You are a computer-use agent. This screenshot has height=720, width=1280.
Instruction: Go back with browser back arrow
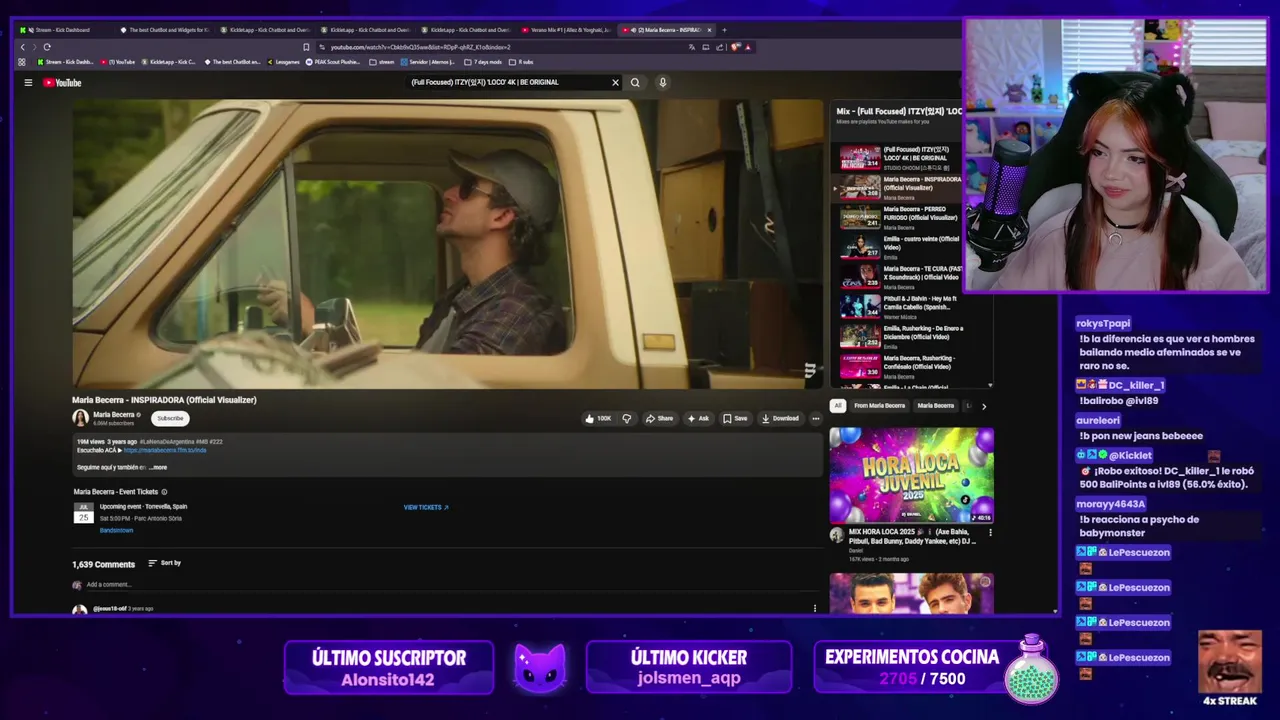tap(23, 47)
